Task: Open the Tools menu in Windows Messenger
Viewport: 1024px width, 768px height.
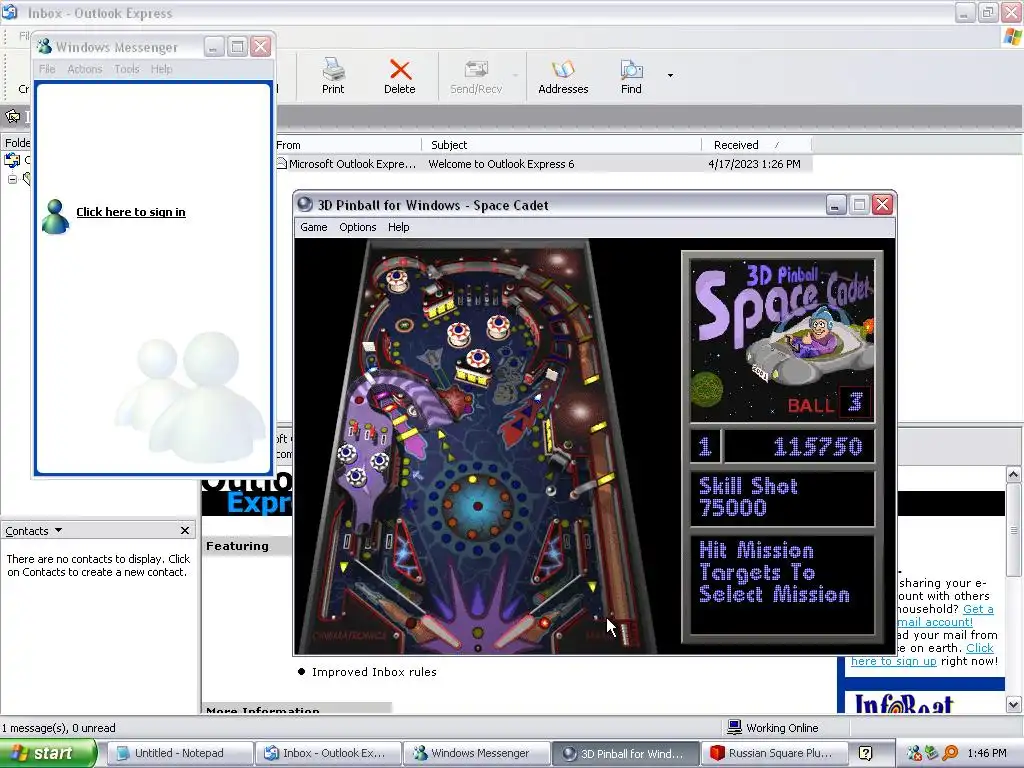Action: click(x=127, y=69)
